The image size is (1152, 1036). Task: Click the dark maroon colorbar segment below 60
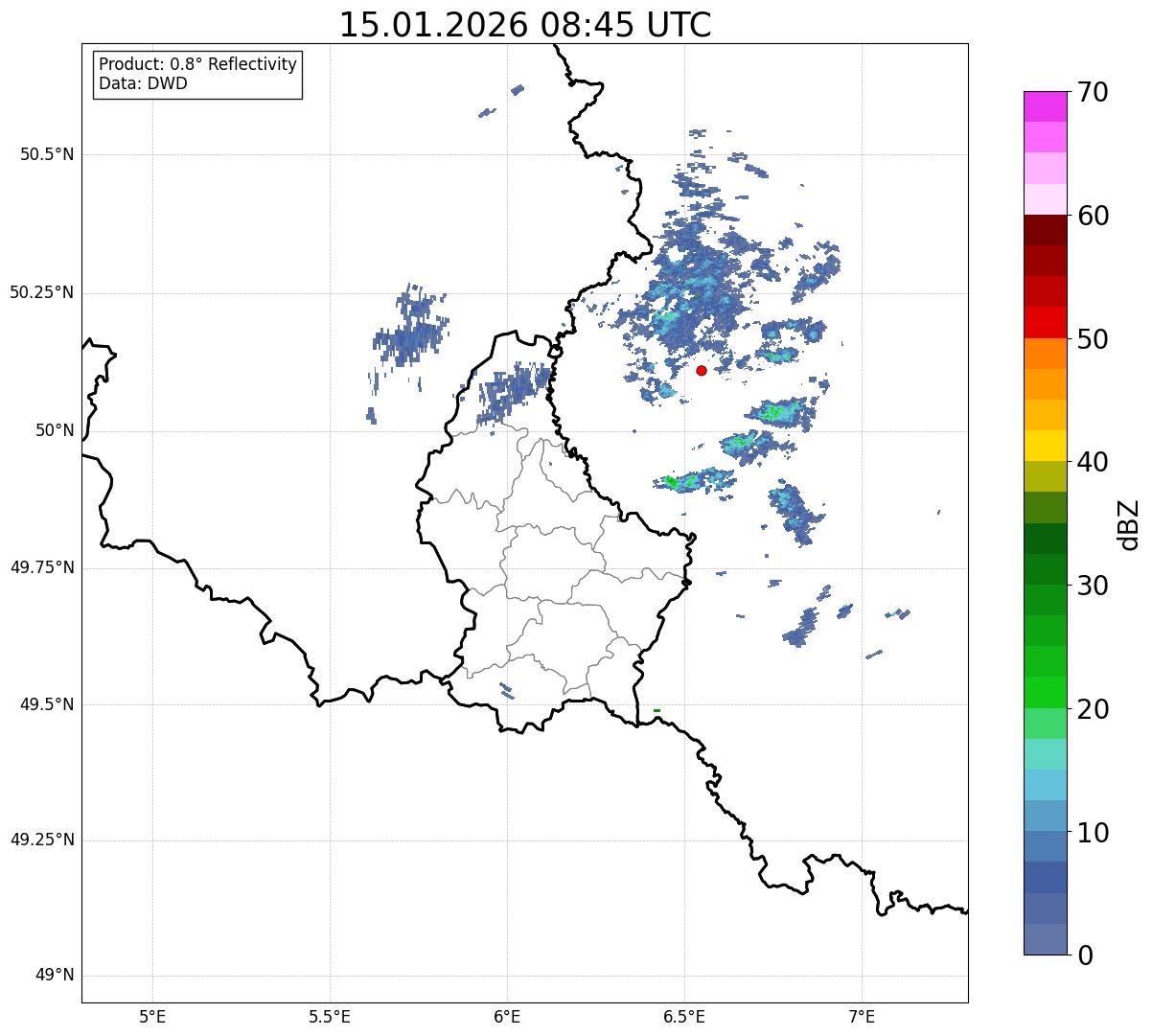(1046, 230)
